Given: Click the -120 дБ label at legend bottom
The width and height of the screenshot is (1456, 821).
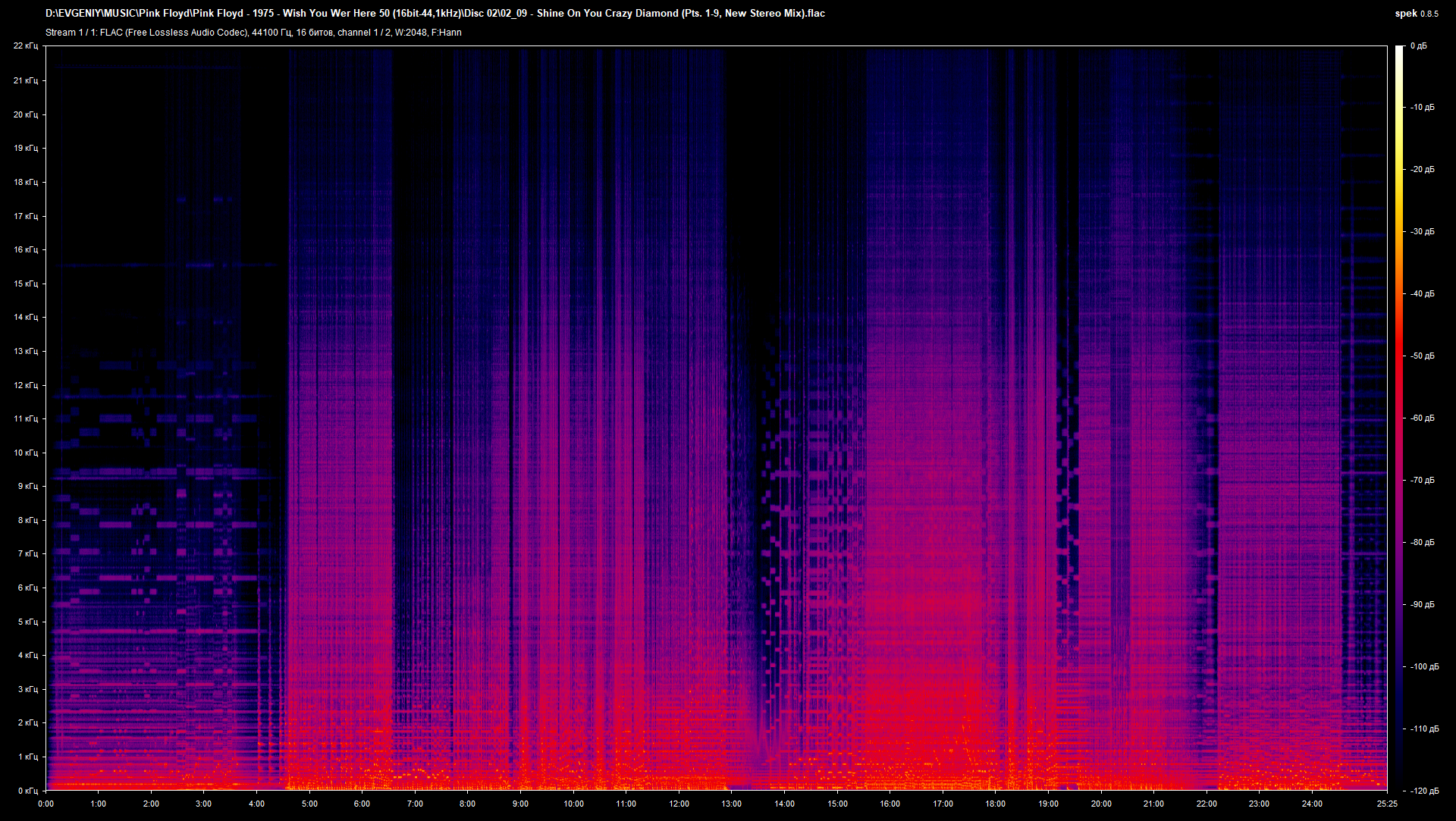Looking at the screenshot, I should coord(1424,790).
